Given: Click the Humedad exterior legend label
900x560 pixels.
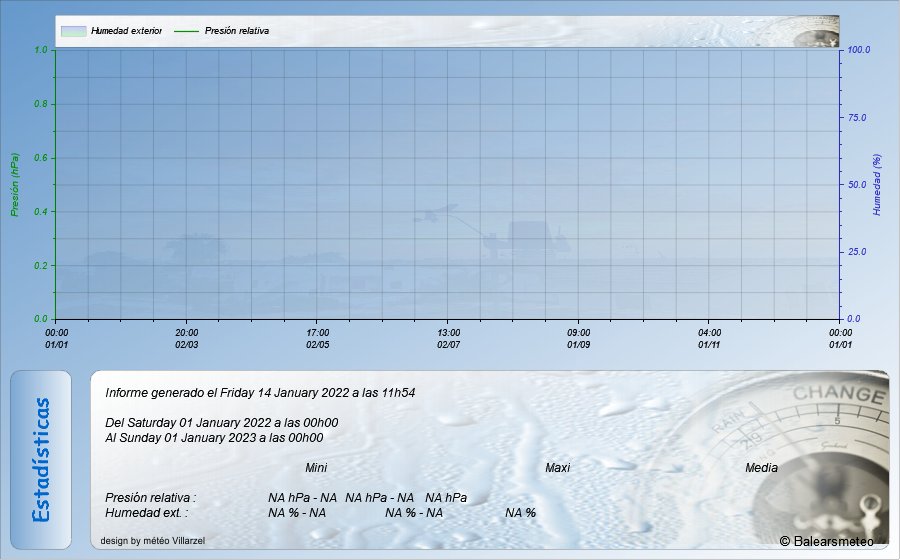Looking at the screenshot, I should [x=126, y=31].
